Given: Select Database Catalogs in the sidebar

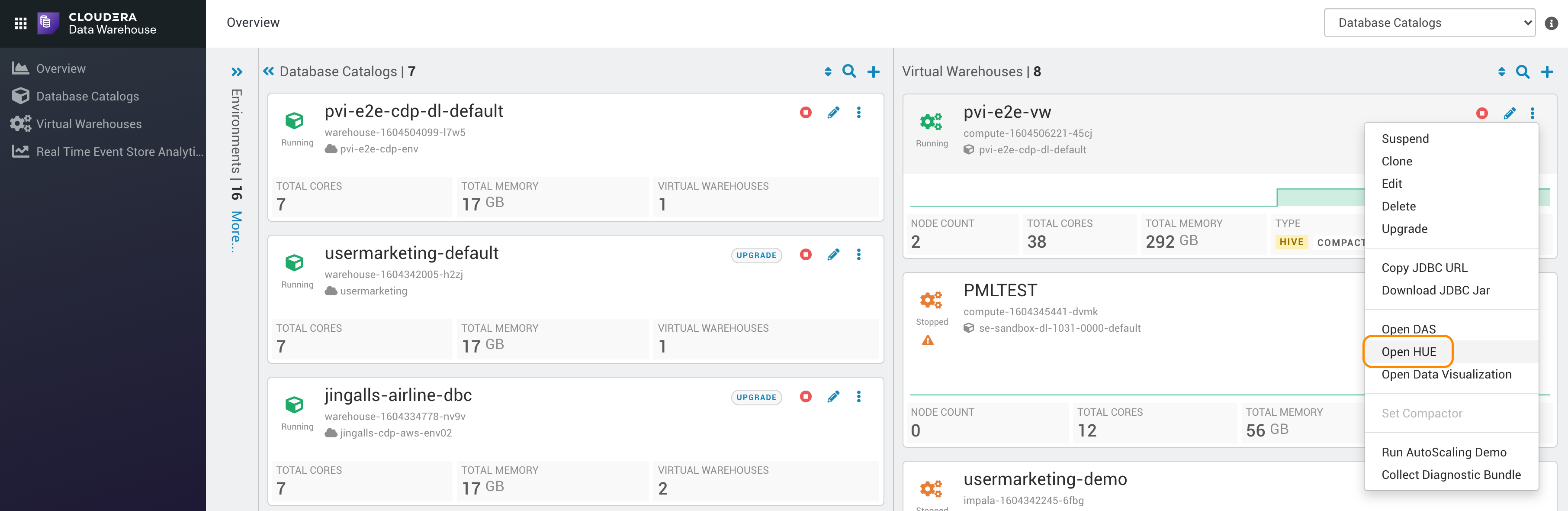Looking at the screenshot, I should [x=87, y=96].
